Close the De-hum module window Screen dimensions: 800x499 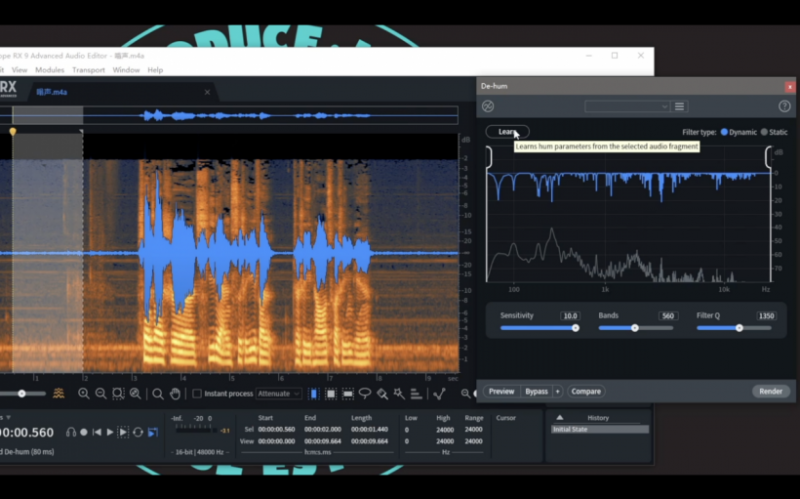tap(790, 87)
